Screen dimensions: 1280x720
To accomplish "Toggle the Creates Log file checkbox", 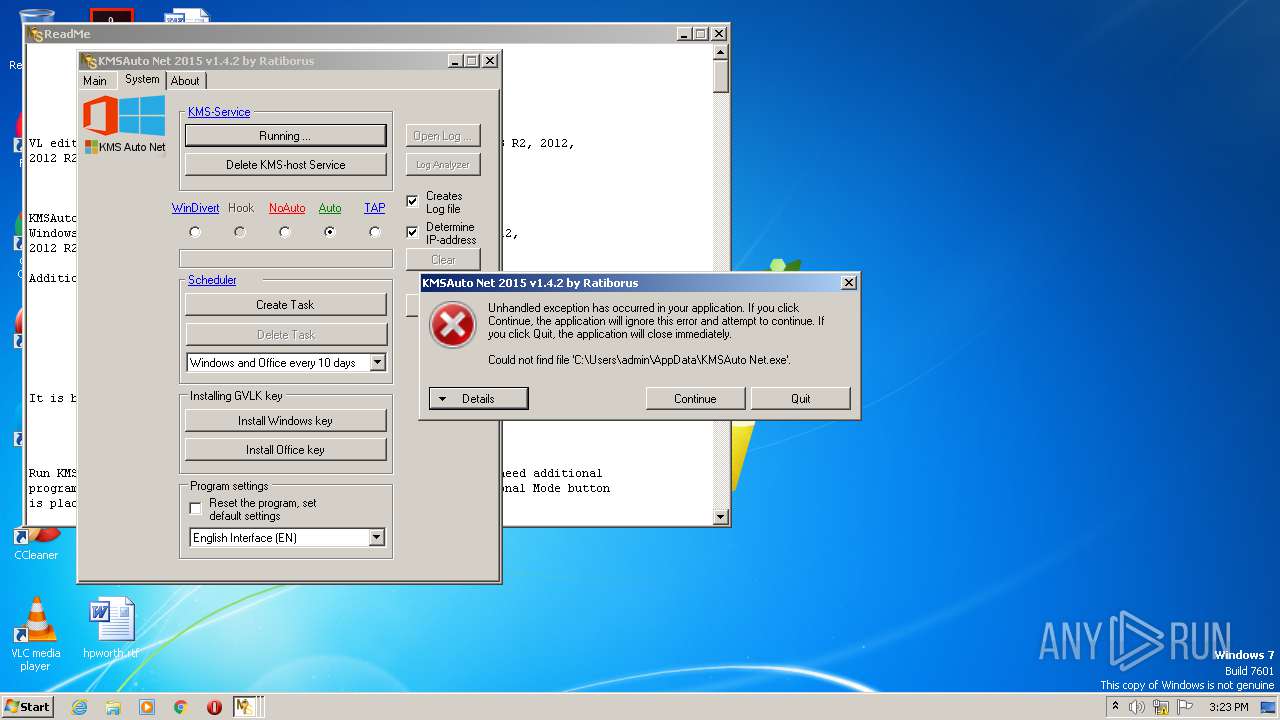I will 412,201.
